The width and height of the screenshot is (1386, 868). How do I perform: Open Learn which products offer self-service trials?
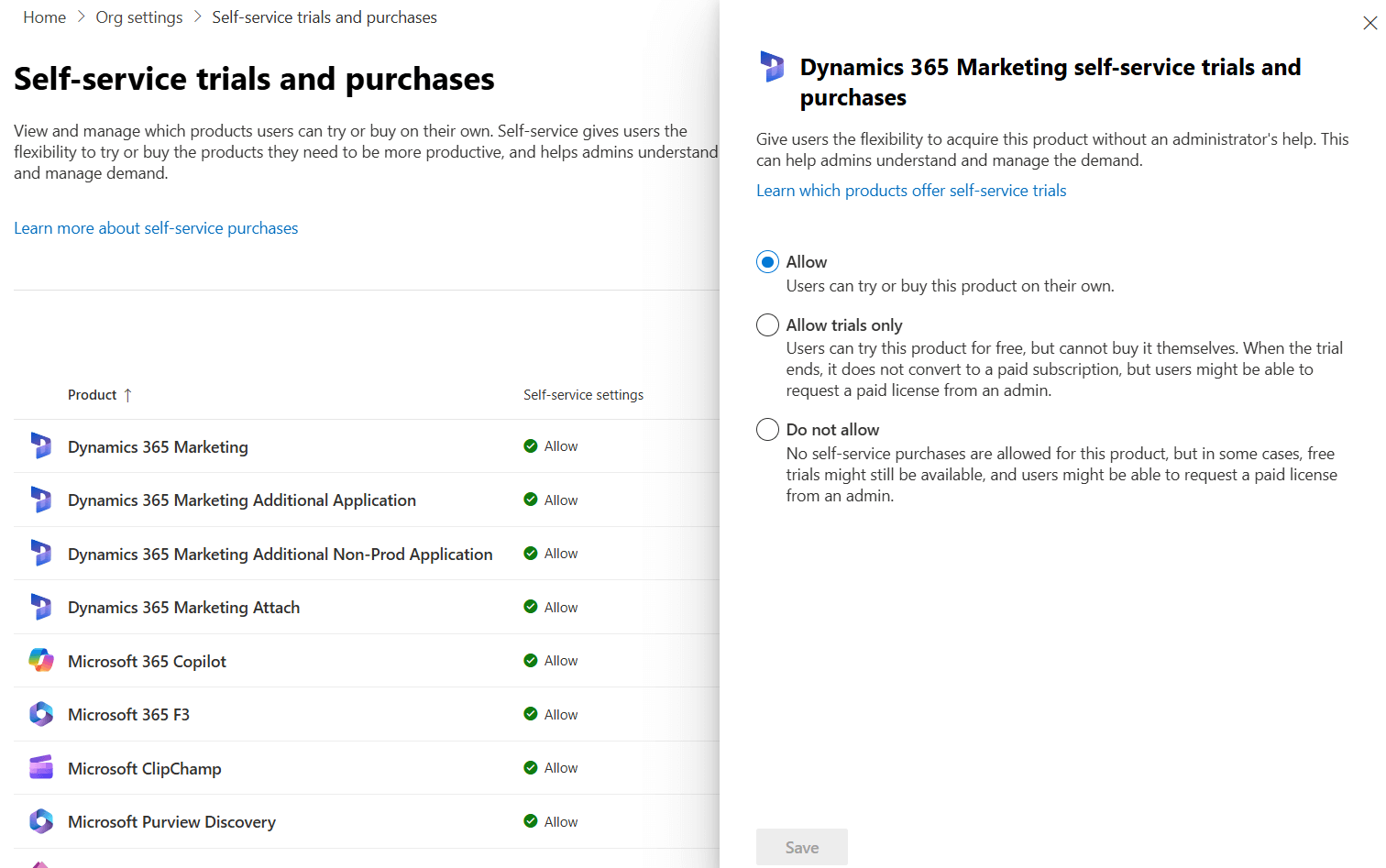coord(910,190)
